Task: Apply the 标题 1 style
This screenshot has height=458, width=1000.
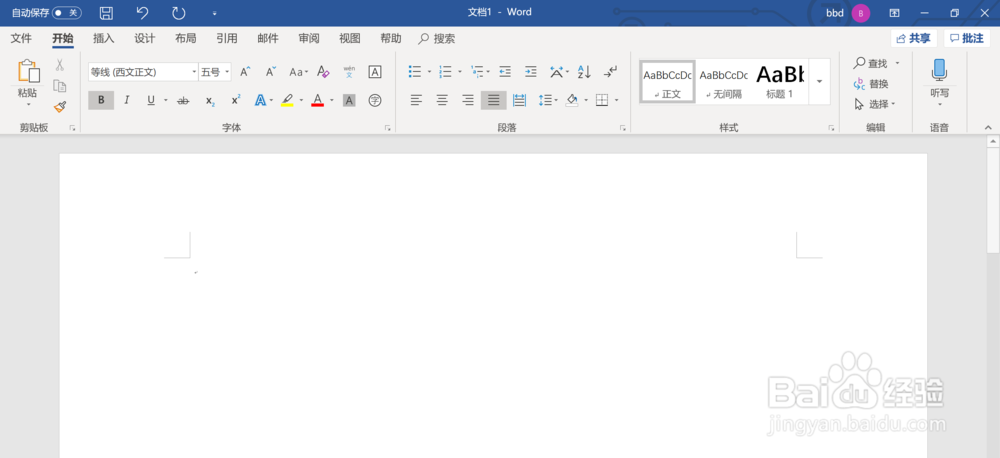Action: pyautogui.click(x=780, y=82)
